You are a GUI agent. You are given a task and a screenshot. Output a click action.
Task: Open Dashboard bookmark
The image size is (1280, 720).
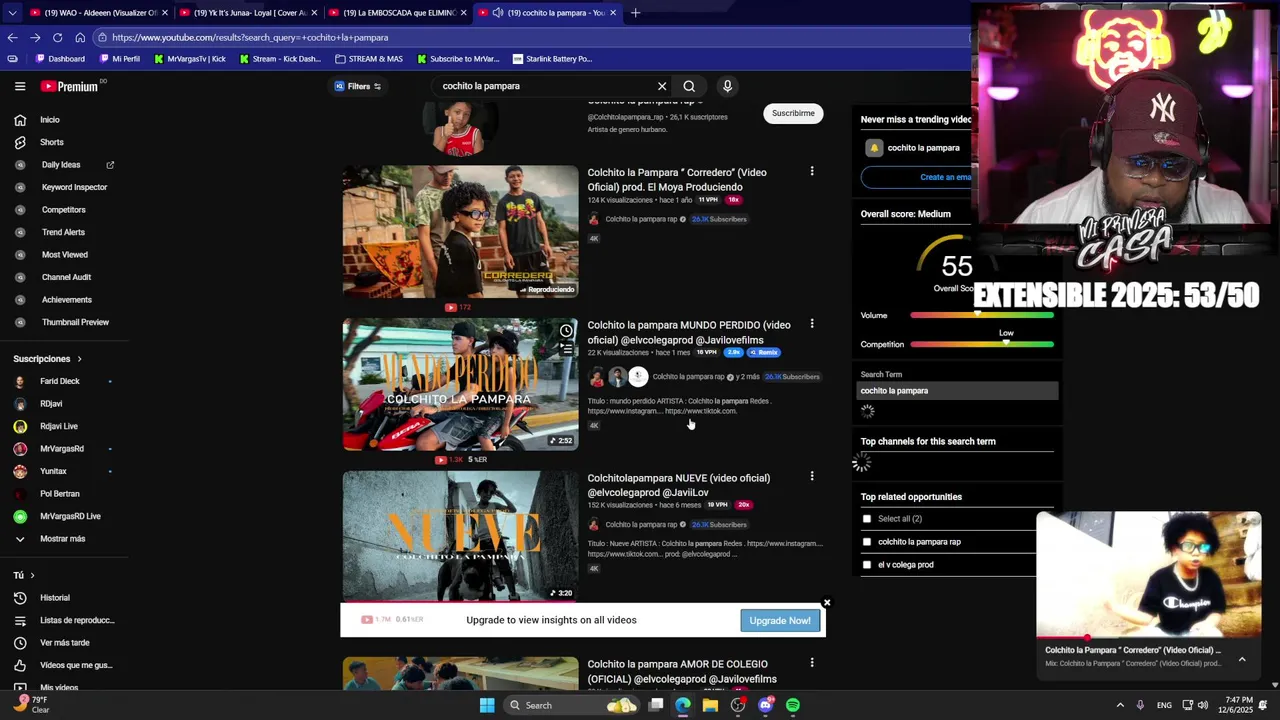(60, 59)
